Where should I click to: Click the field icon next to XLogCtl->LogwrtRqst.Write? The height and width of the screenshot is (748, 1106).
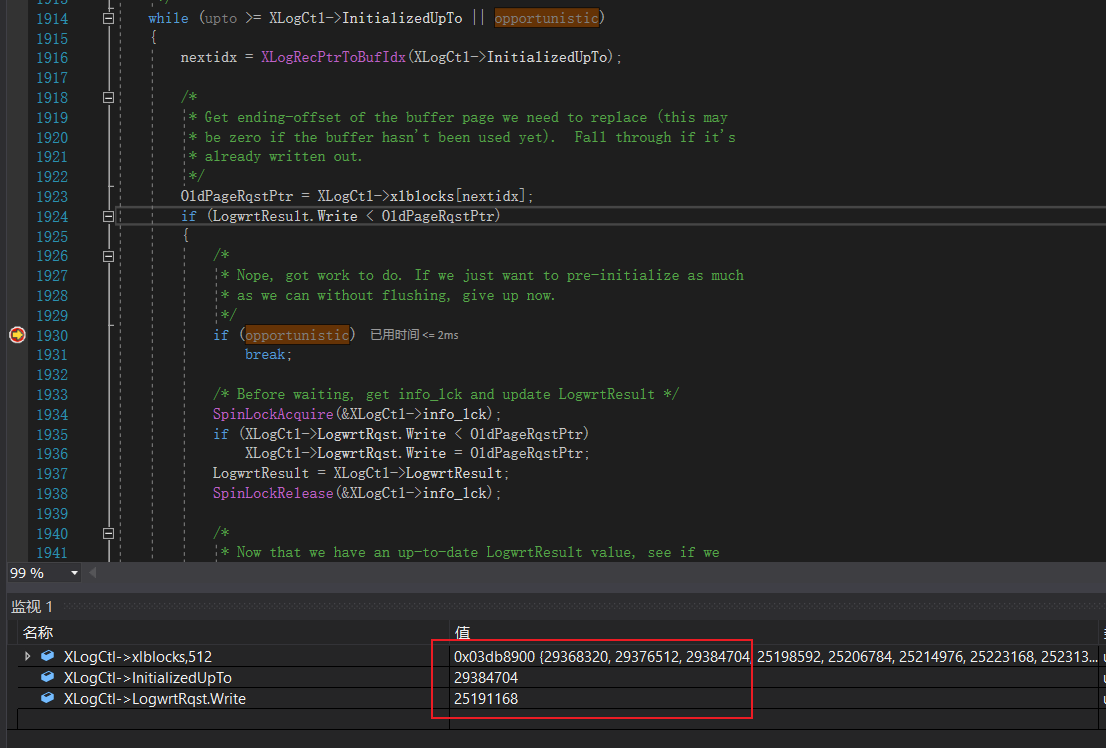(x=48, y=698)
